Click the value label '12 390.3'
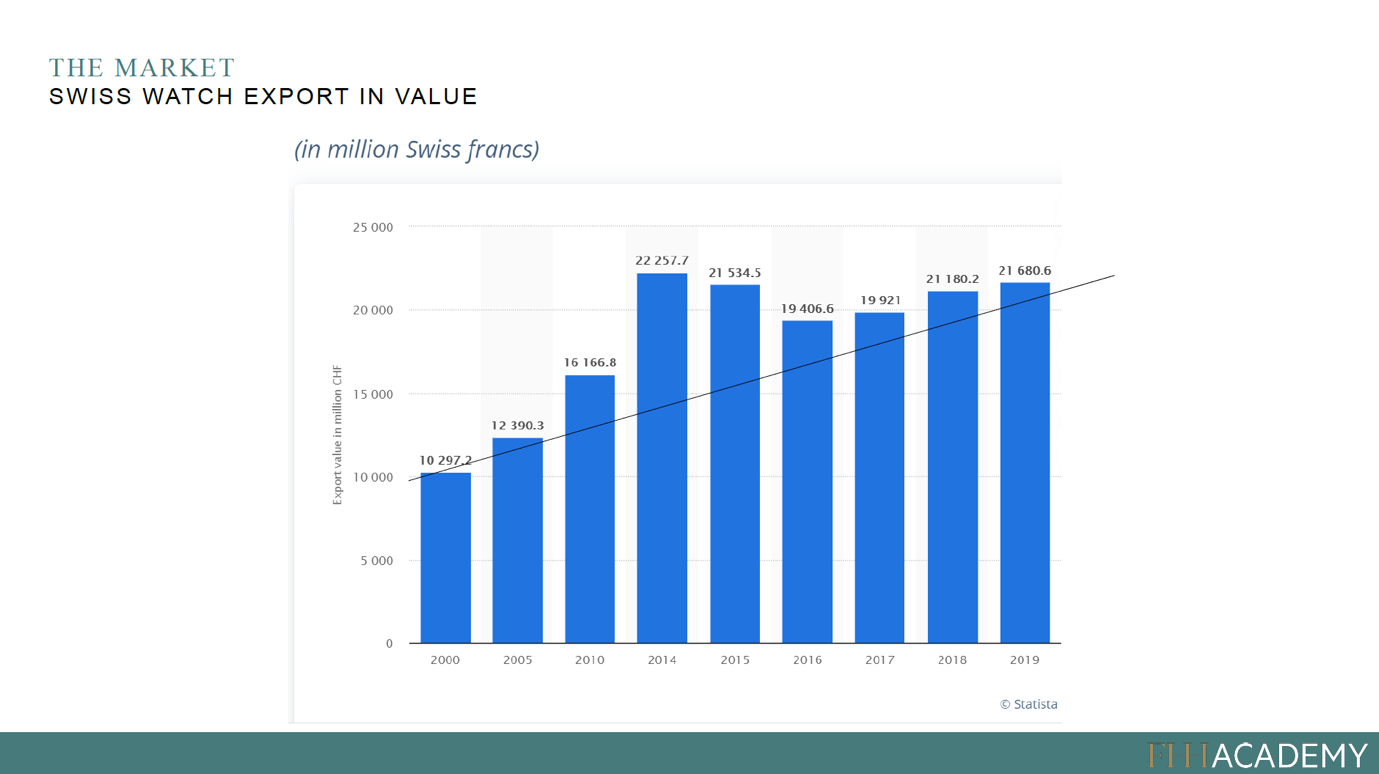This screenshot has width=1379, height=774. [518, 426]
